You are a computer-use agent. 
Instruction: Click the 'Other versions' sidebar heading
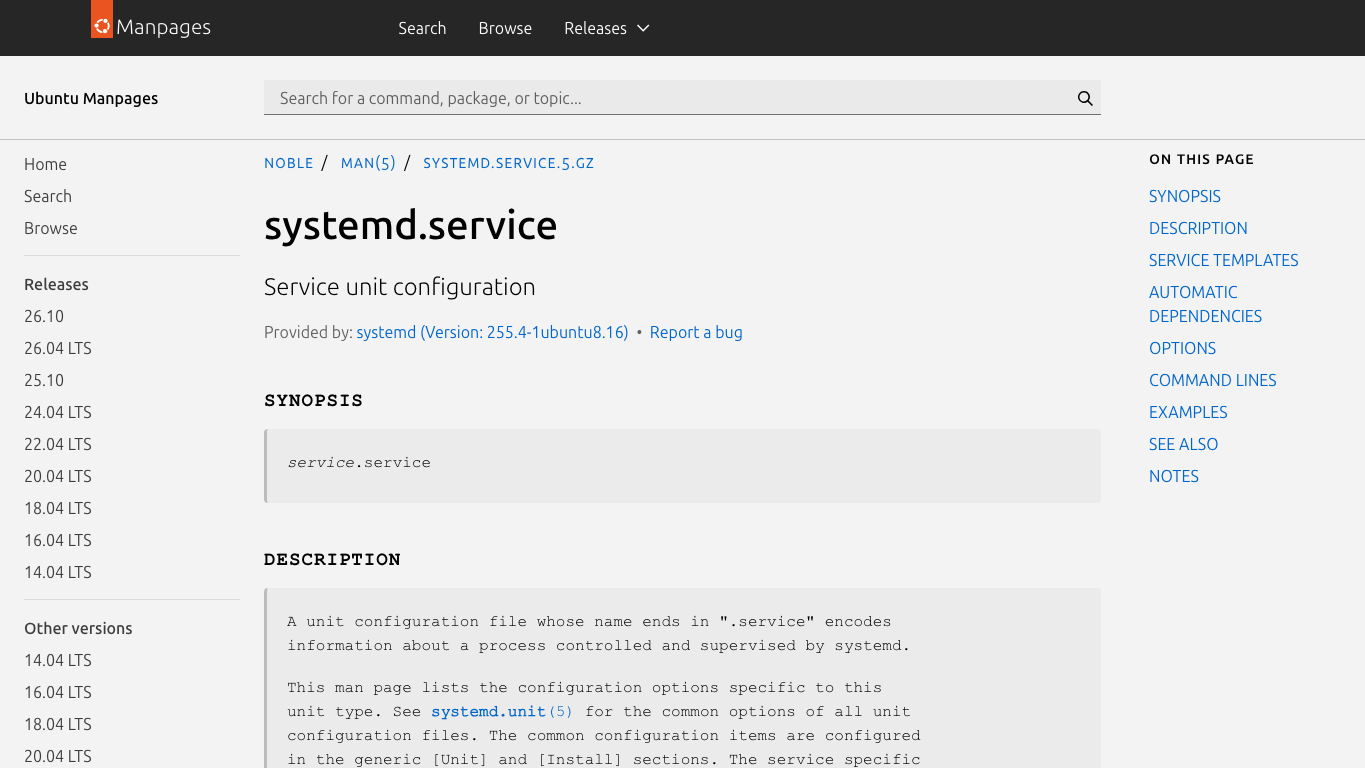coord(78,628)
